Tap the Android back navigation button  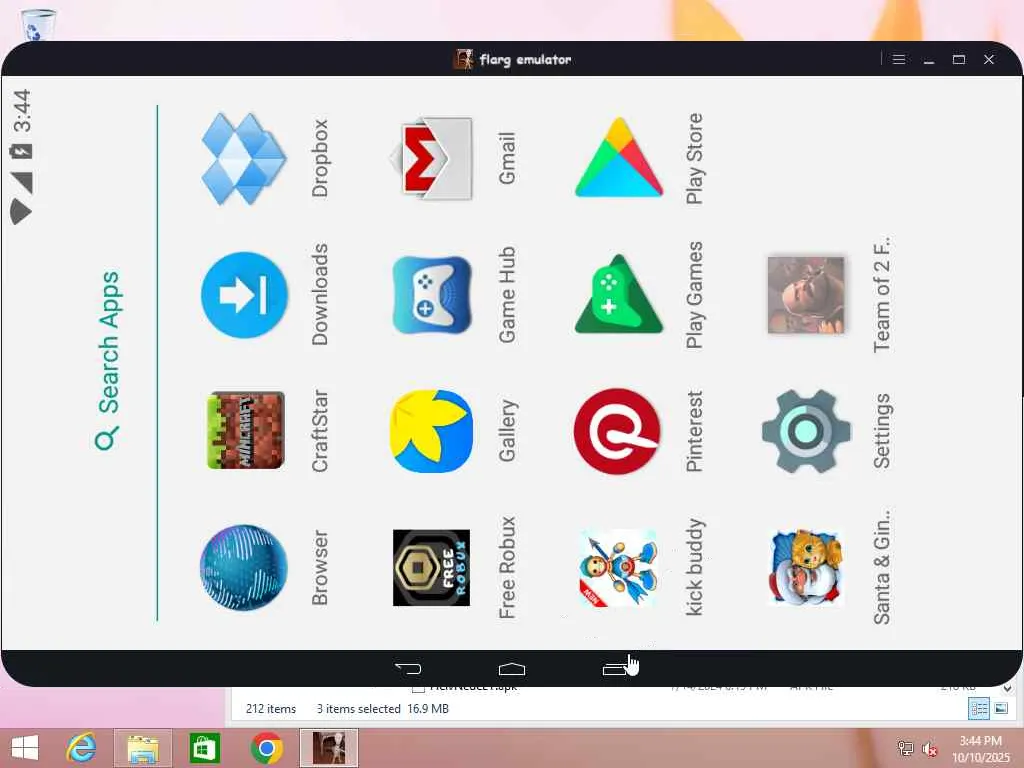[x=408, y=669]
